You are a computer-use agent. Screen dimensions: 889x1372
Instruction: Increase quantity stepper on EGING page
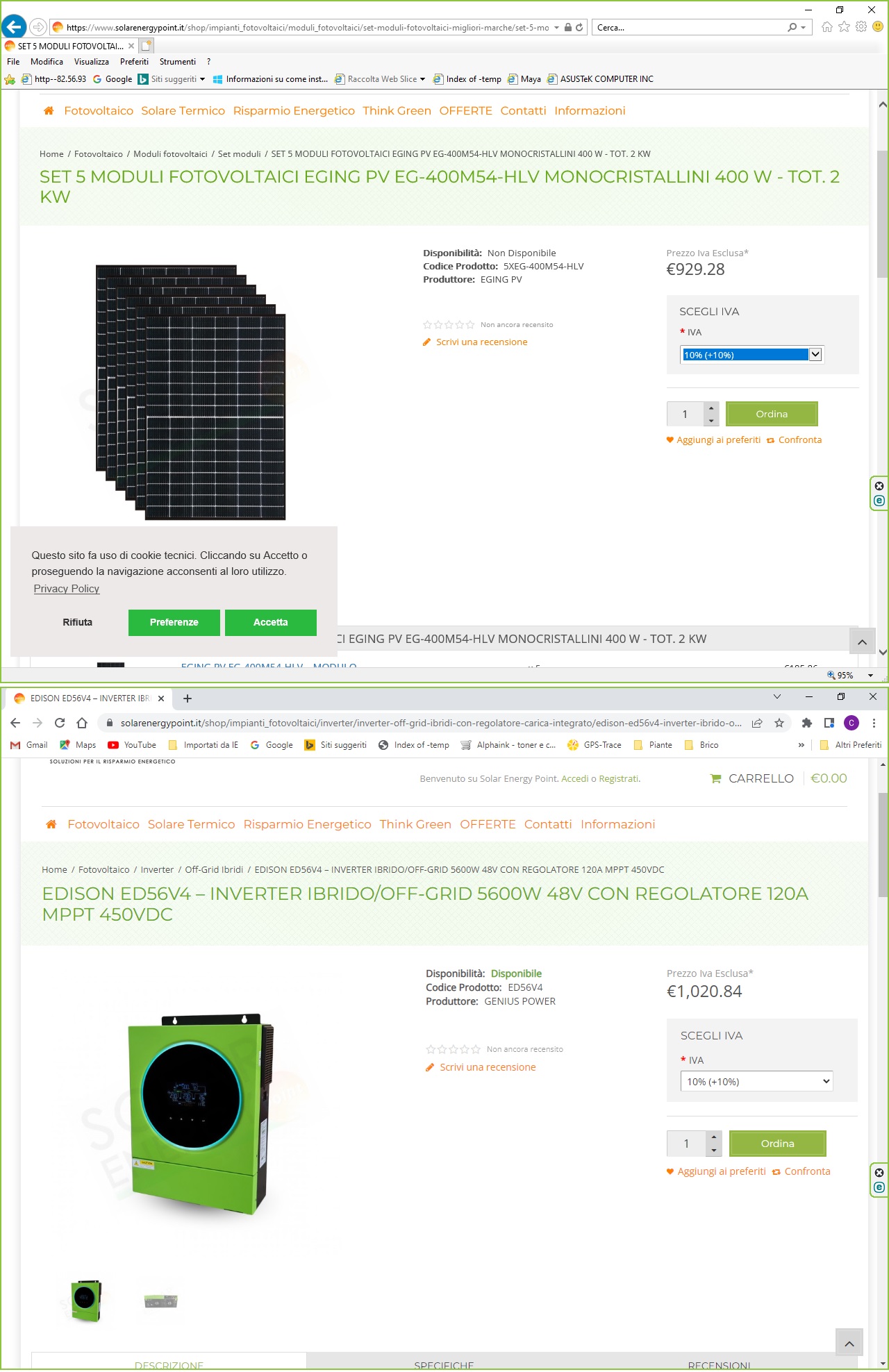click(711, 408)
